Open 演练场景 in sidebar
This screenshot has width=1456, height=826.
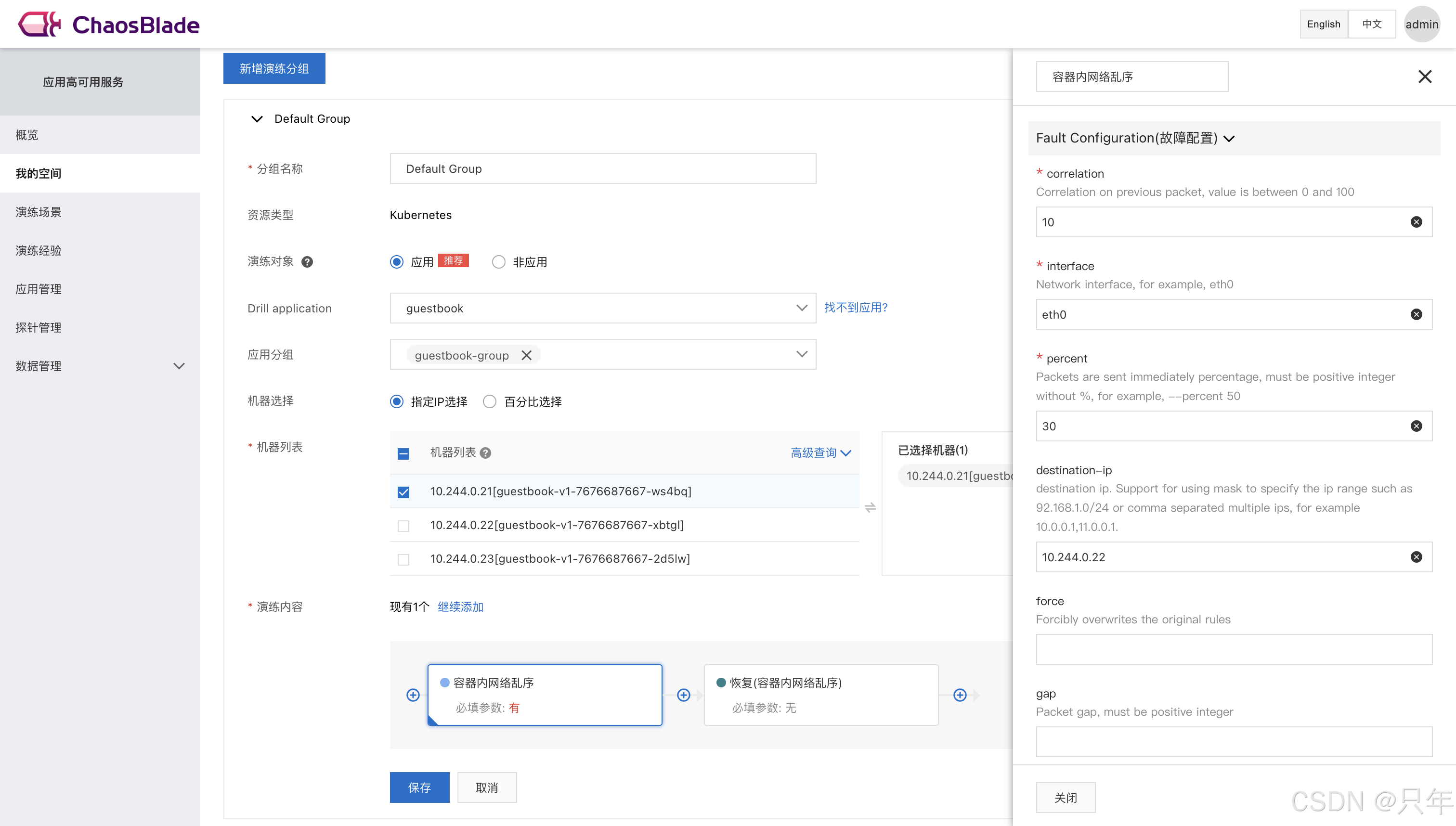(x=39, y=212)
